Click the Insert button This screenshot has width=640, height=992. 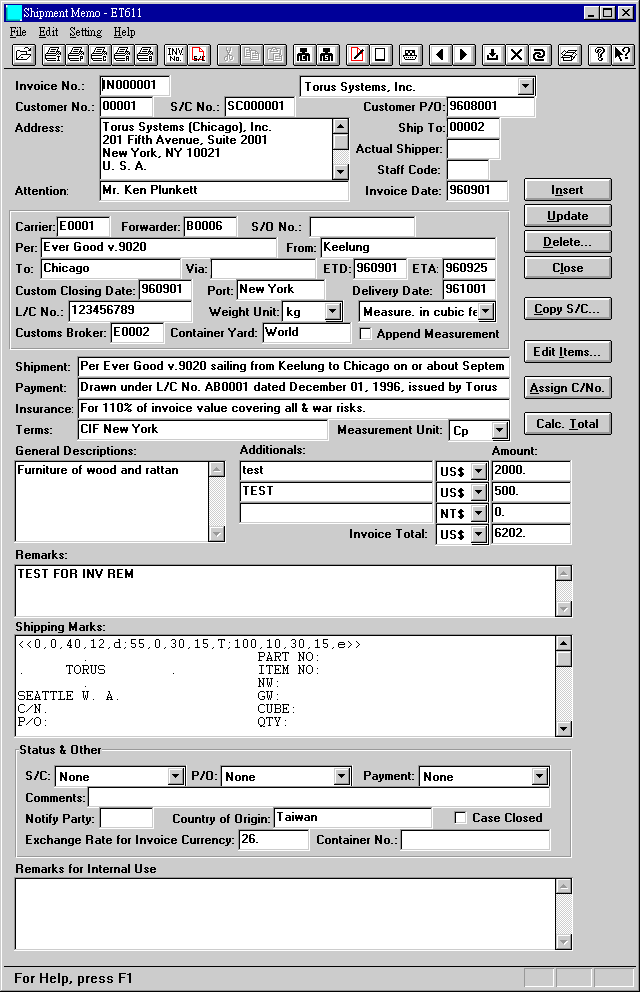pos(567,190)
